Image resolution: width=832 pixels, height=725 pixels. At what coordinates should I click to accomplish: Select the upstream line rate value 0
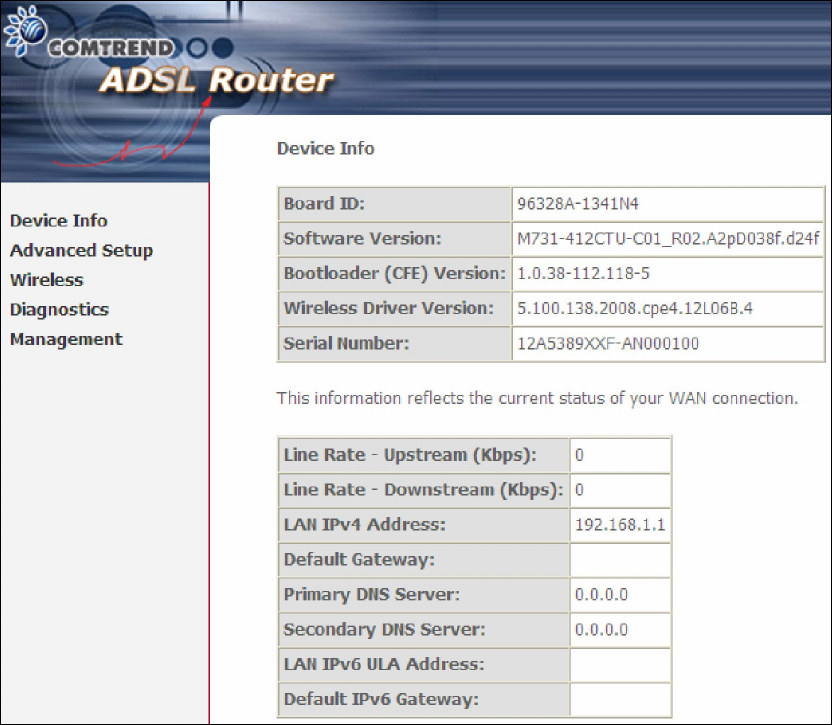(579, 455)
